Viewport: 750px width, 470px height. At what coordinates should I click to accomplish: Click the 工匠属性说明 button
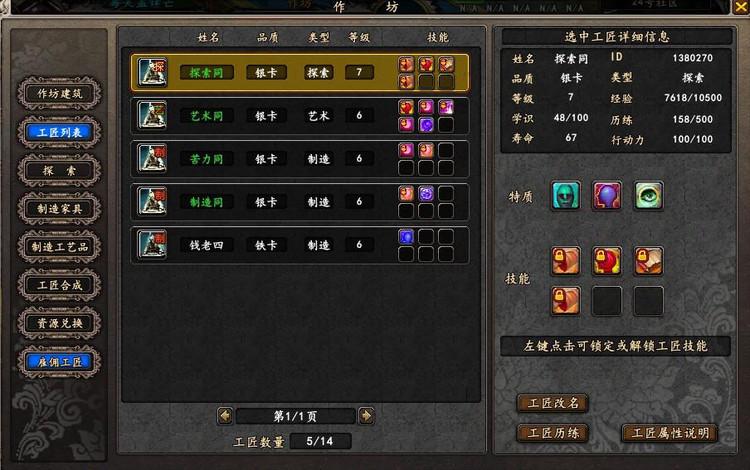670,433
